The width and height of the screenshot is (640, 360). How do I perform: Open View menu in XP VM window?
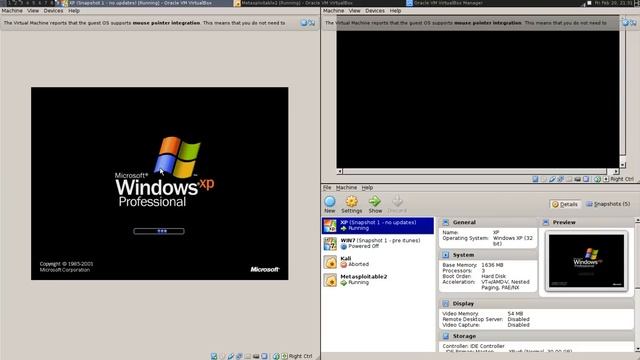coord(33,11)
